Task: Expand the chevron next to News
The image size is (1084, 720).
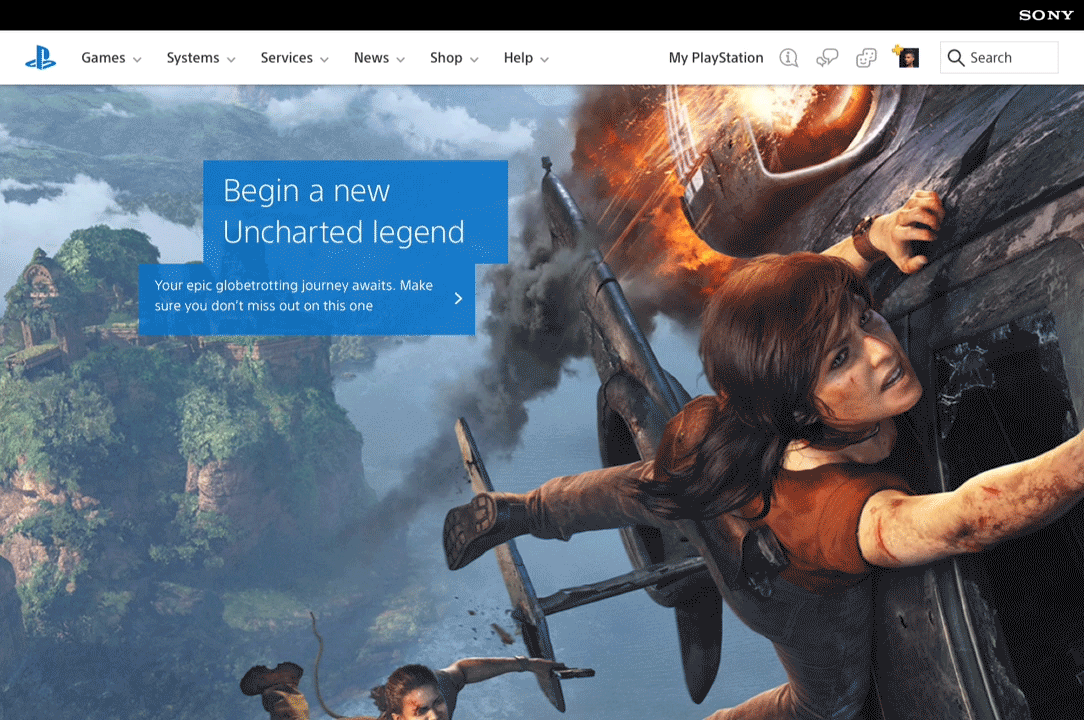Action: click(400, 60)
